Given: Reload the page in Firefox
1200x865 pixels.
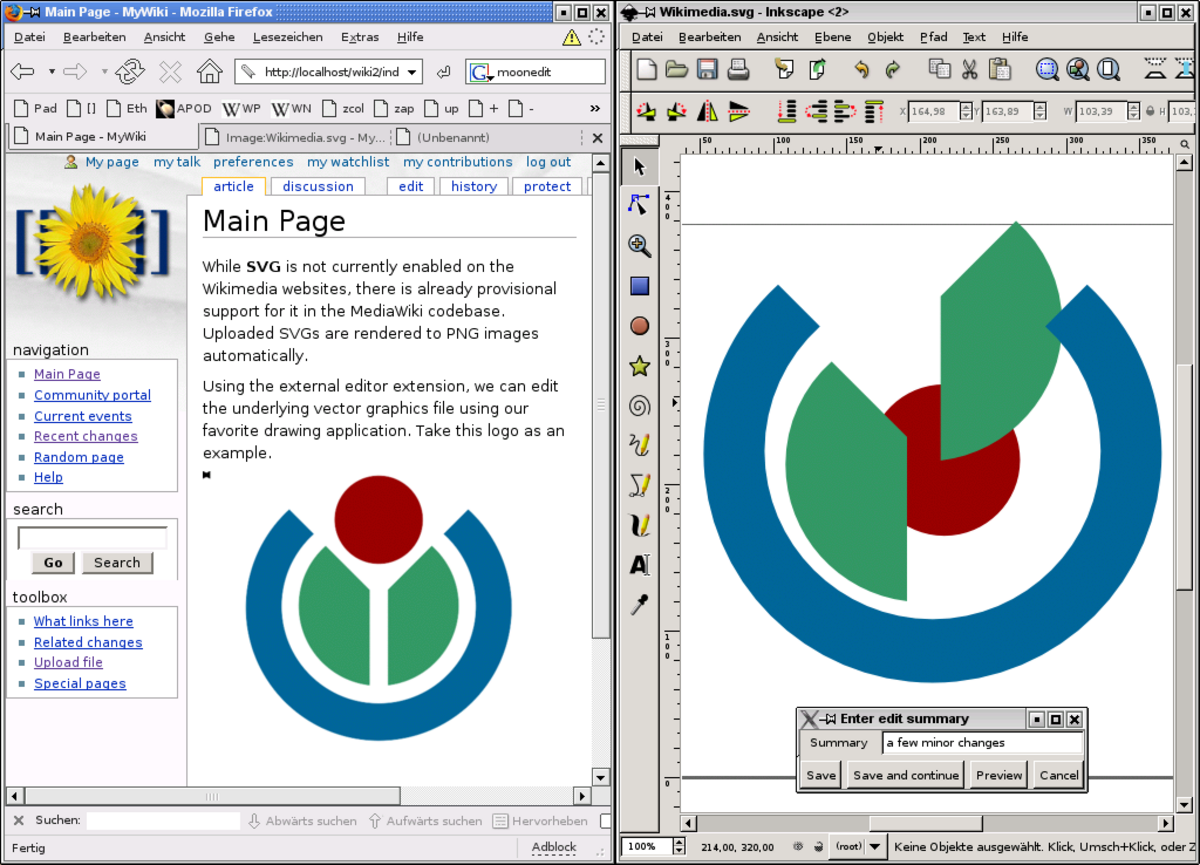Looking at the screenshot, I should (x=130, y=71).
